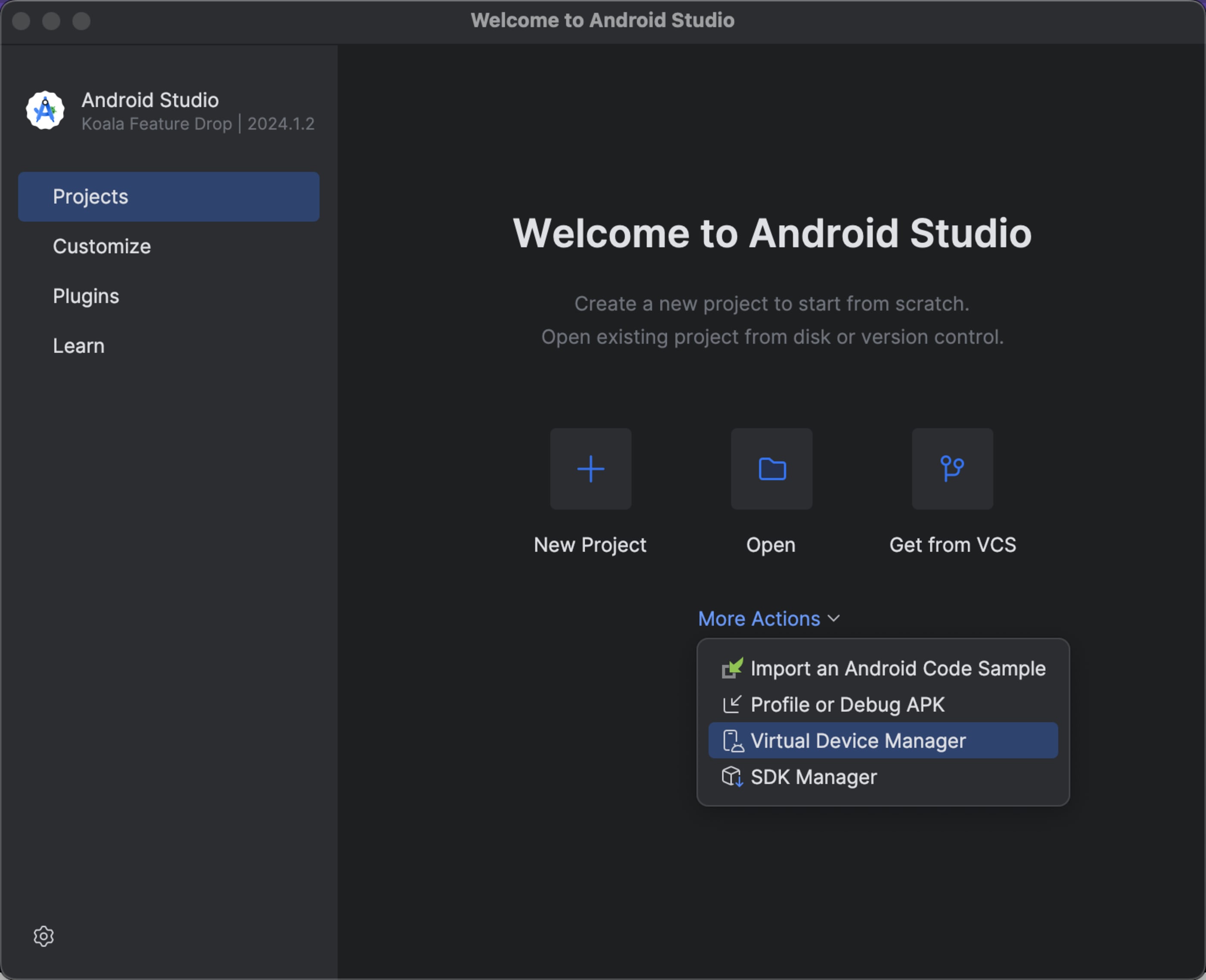Collapse the More Actions dropdown

759,619
